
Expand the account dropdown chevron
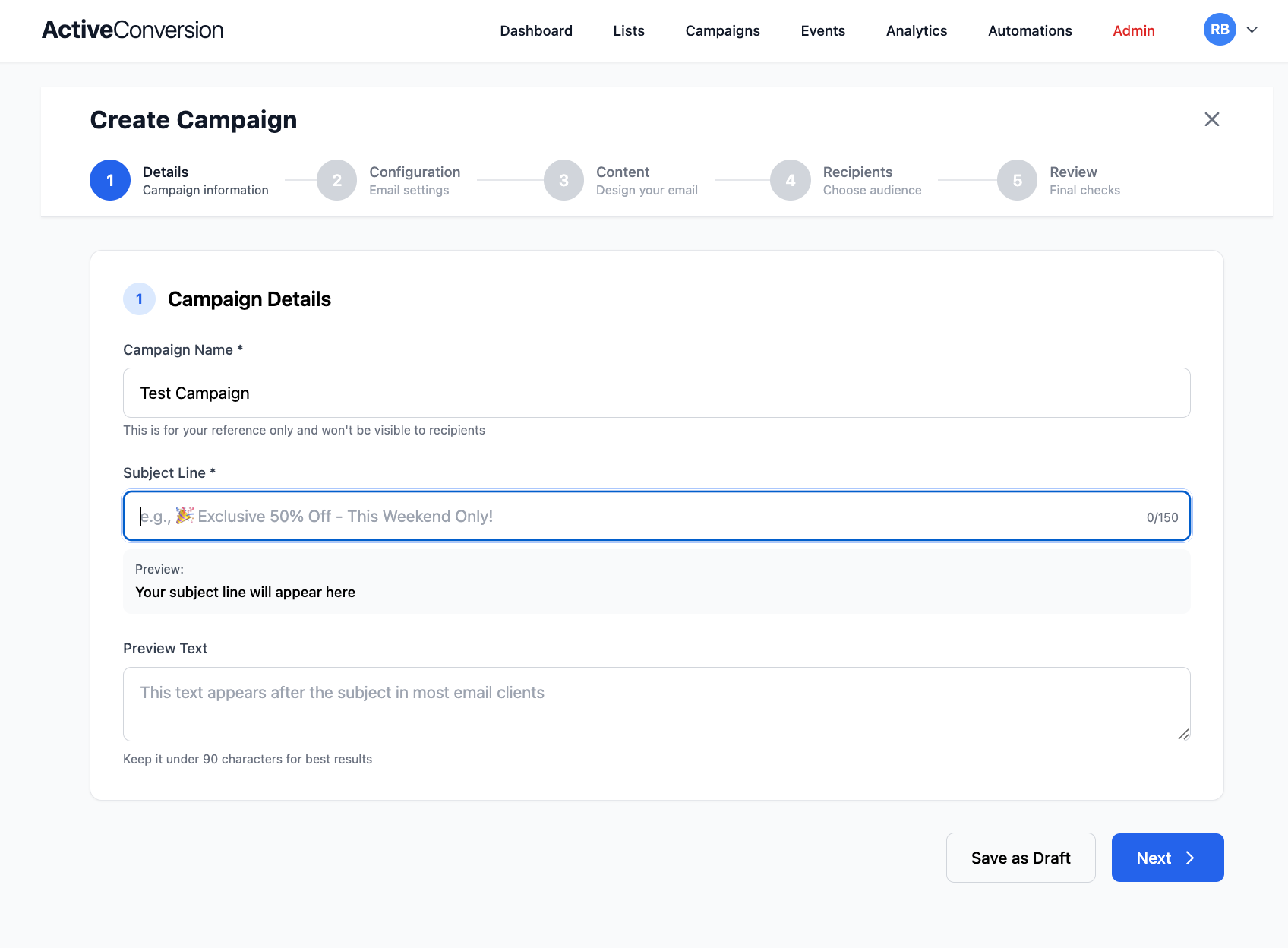[1252, 30]
